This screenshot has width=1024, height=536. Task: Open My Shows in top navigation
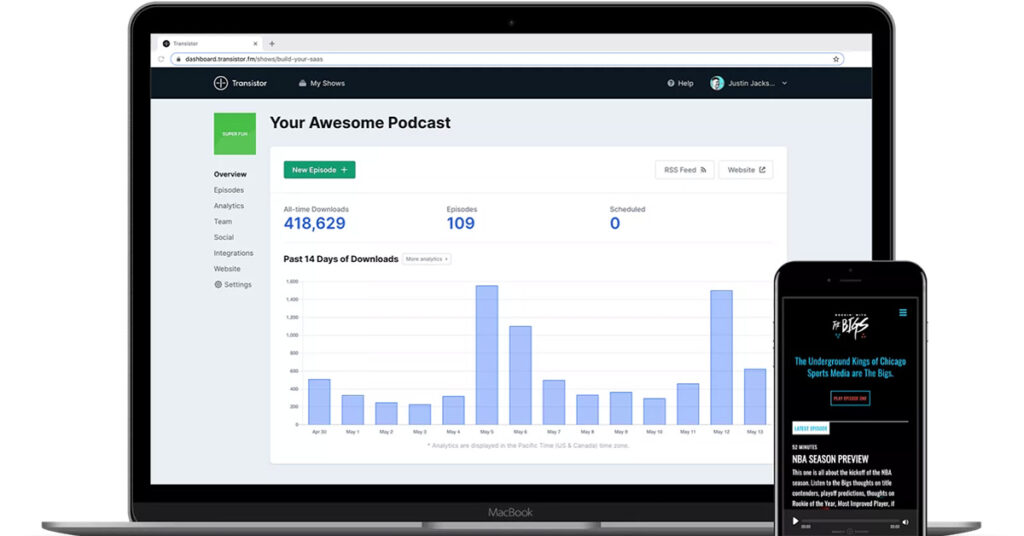321,83
